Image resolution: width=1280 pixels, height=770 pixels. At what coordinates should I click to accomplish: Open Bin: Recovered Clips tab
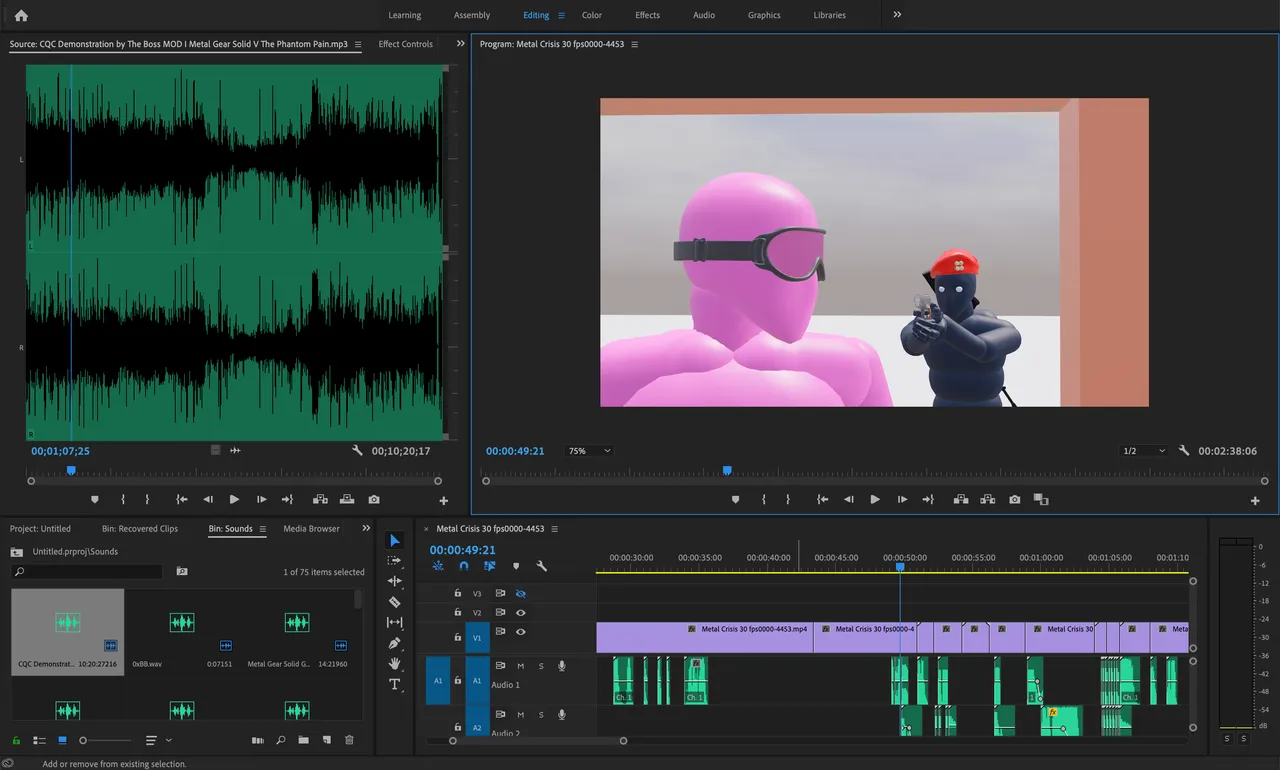pyautogui.click(x=140, y=528)
